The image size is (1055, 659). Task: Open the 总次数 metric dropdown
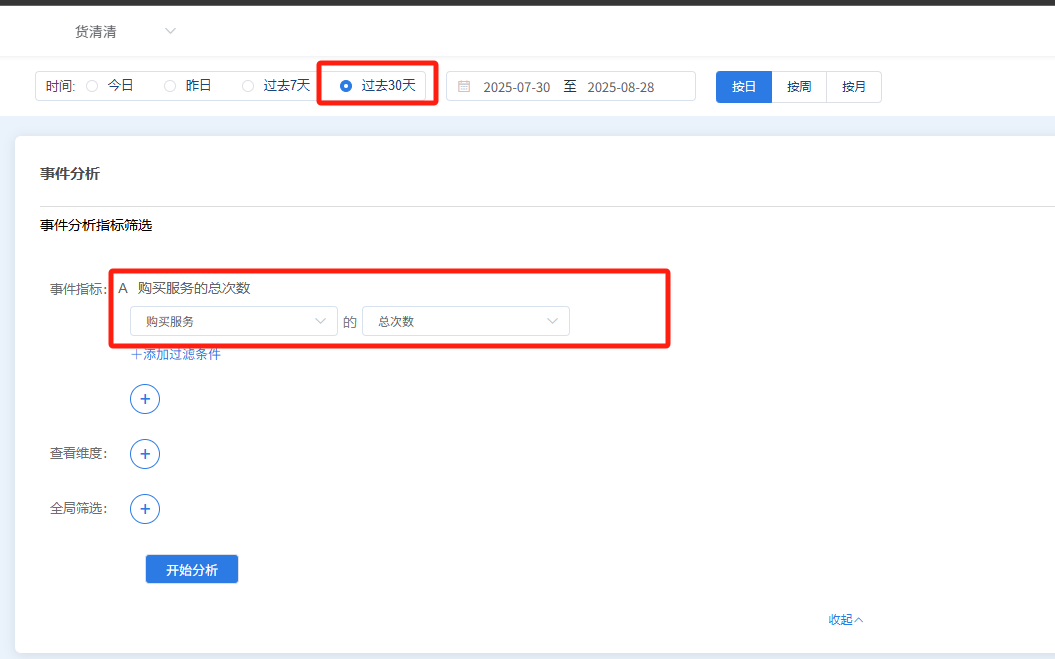[466, 321]
